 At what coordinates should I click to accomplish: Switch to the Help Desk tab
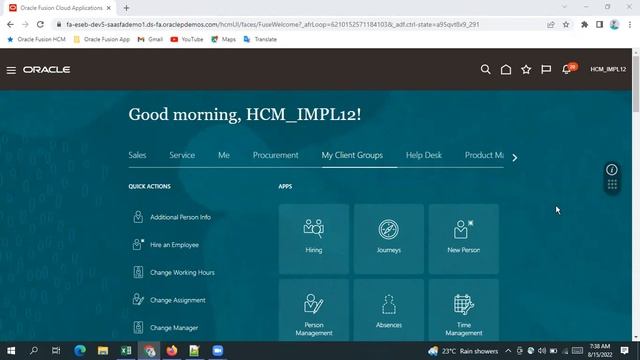[x=424, y=155]
